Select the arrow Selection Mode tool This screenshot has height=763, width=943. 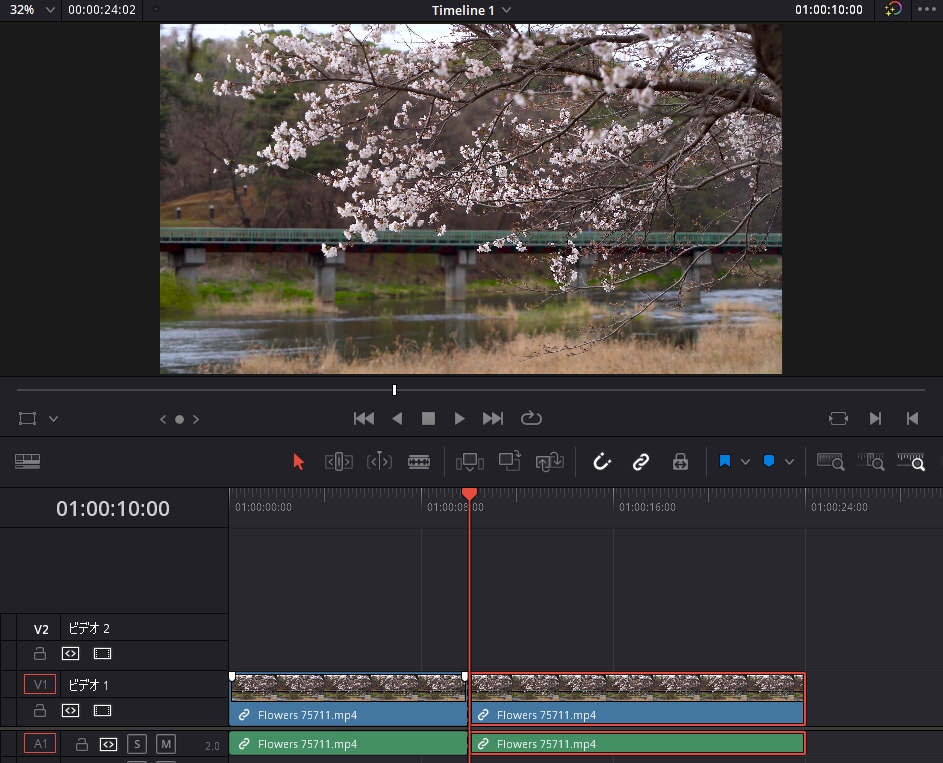click(298, 462)
